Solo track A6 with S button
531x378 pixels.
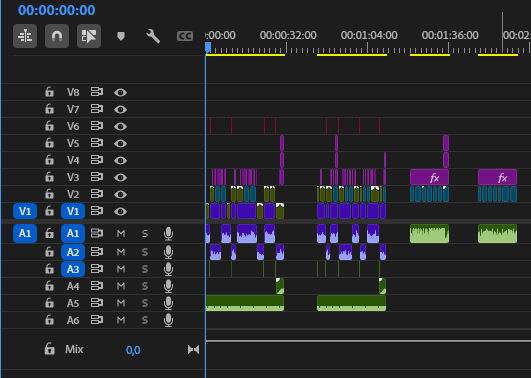(145, 320)
